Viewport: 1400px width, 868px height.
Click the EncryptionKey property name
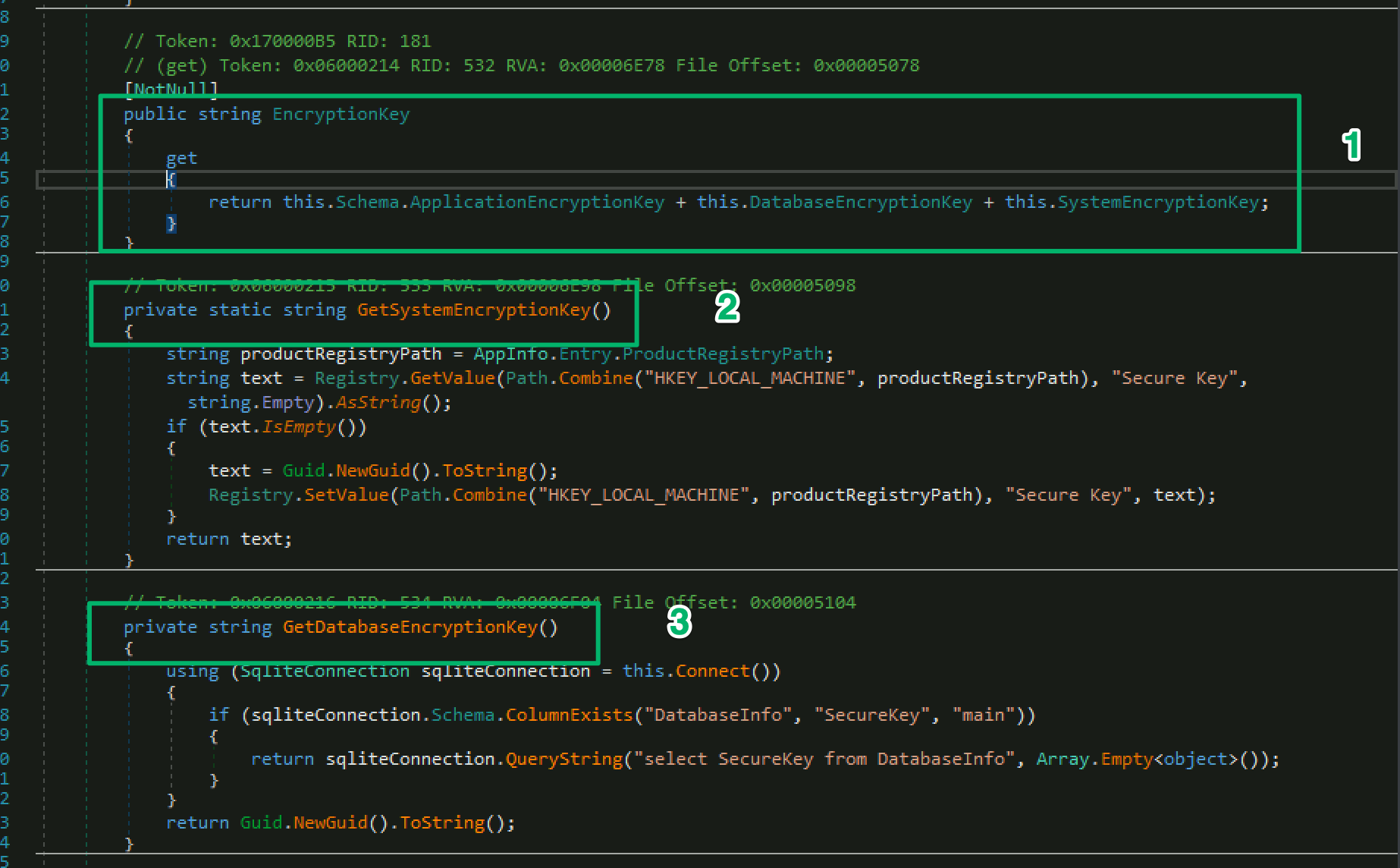pos(341,115)
